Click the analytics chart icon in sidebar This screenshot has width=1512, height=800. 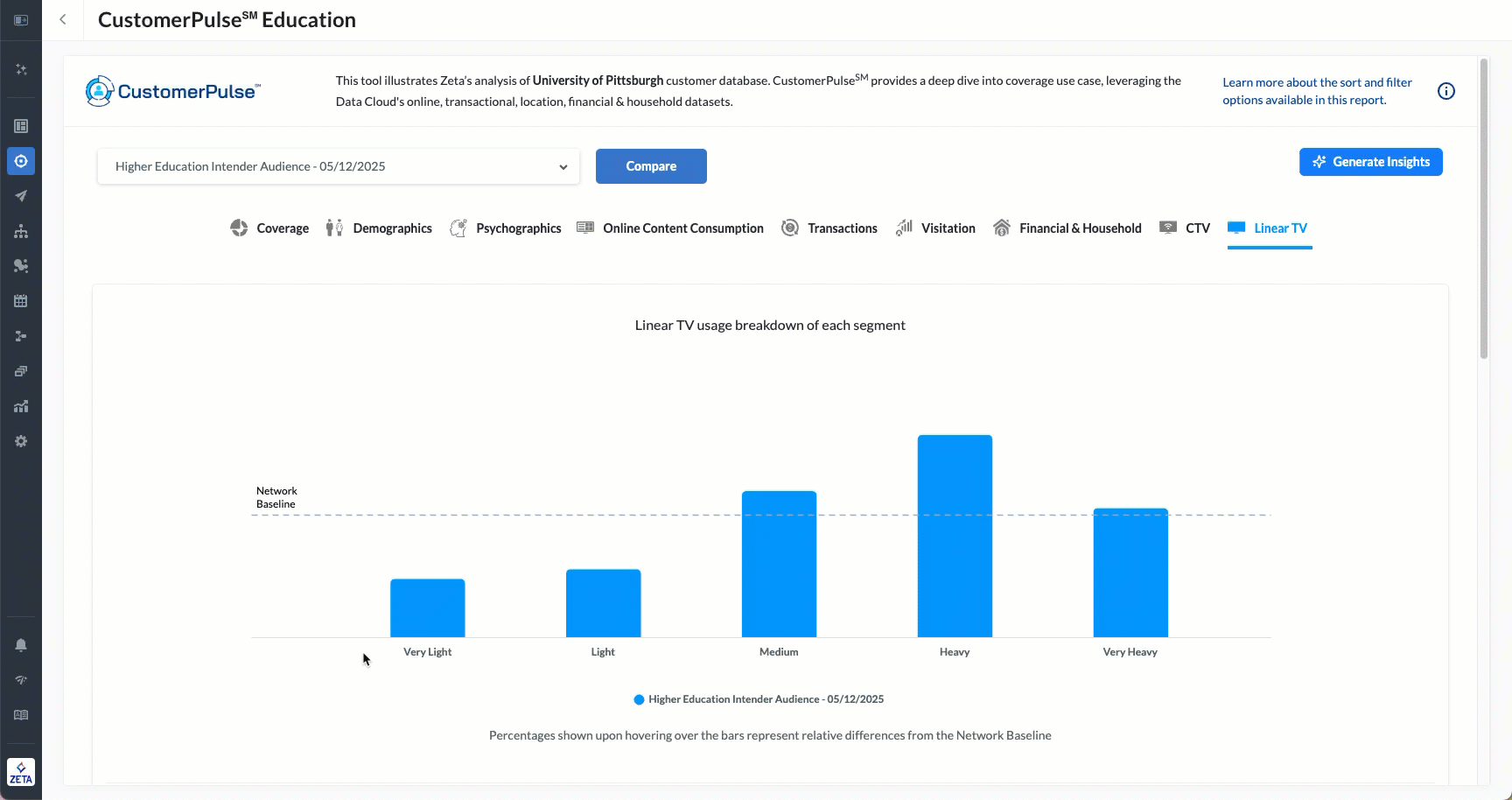click(21, 406)
